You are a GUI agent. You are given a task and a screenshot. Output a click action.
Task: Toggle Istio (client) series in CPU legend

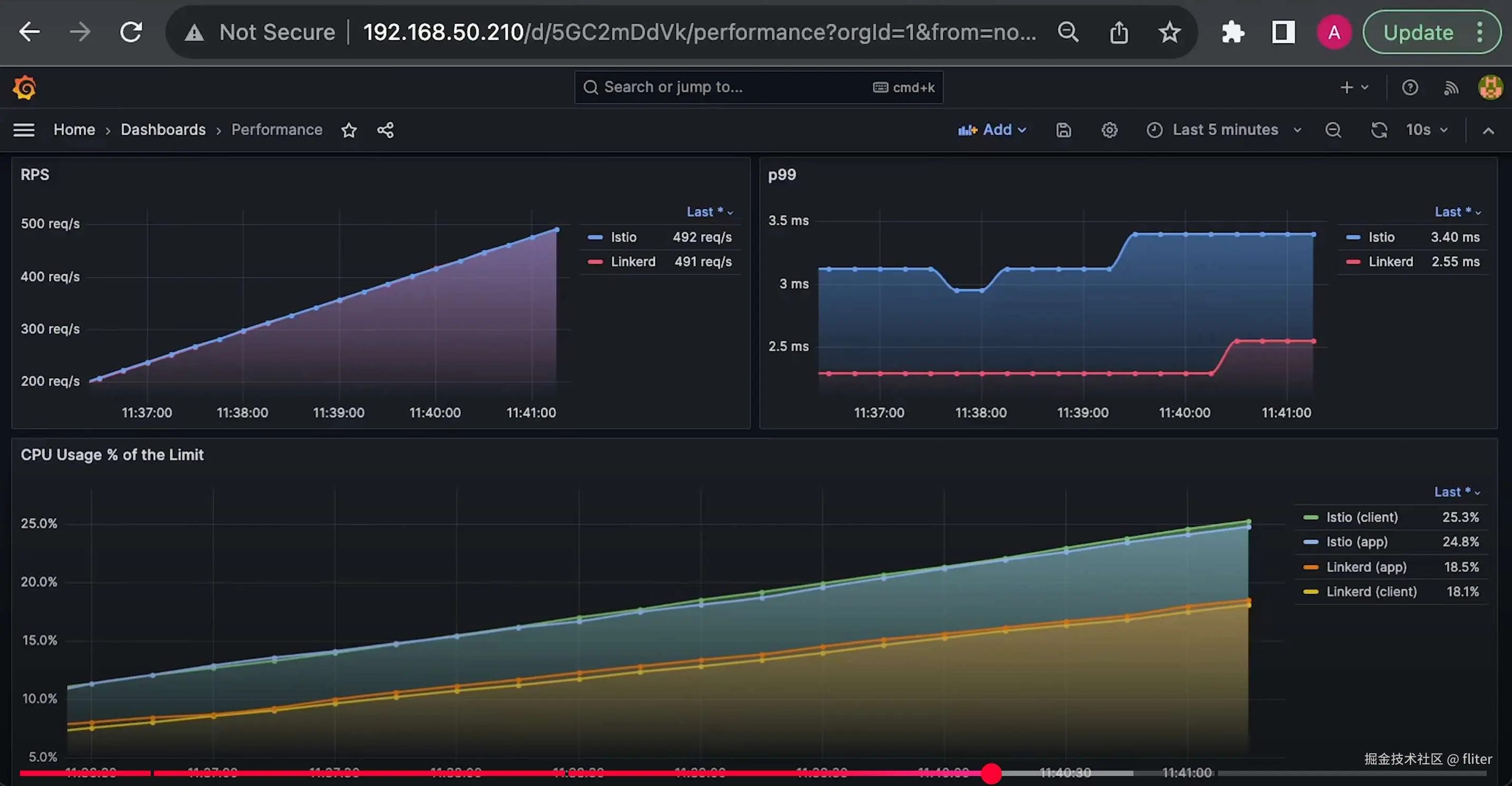1362,517
